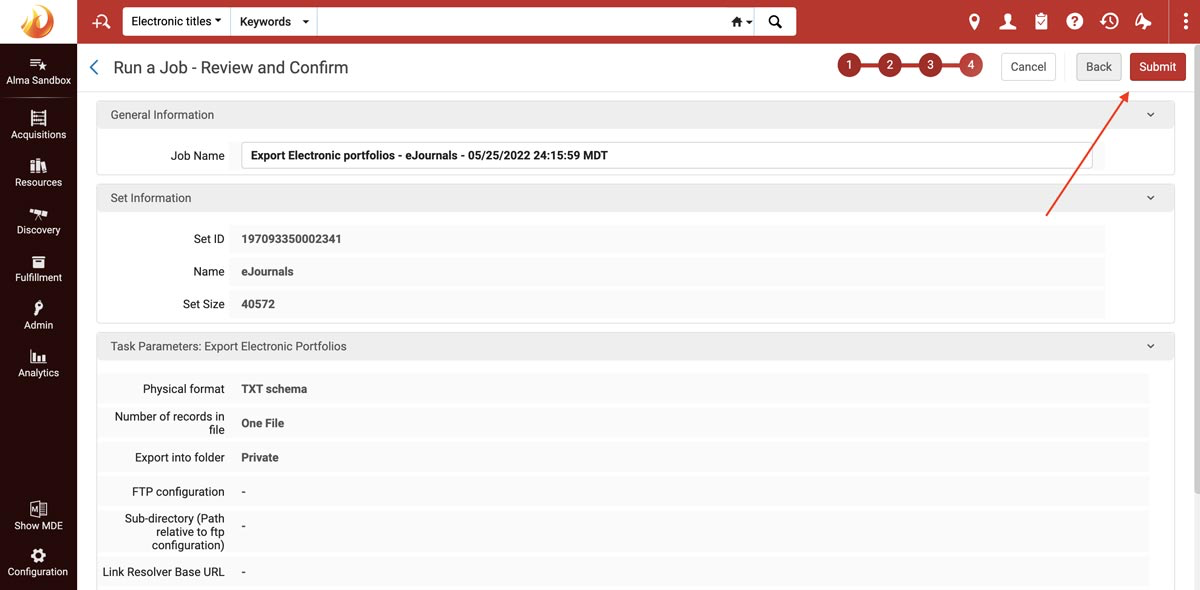Open the Acquisitions menu
This screenshot has height=590, width=1200.
tap(38, 125)
